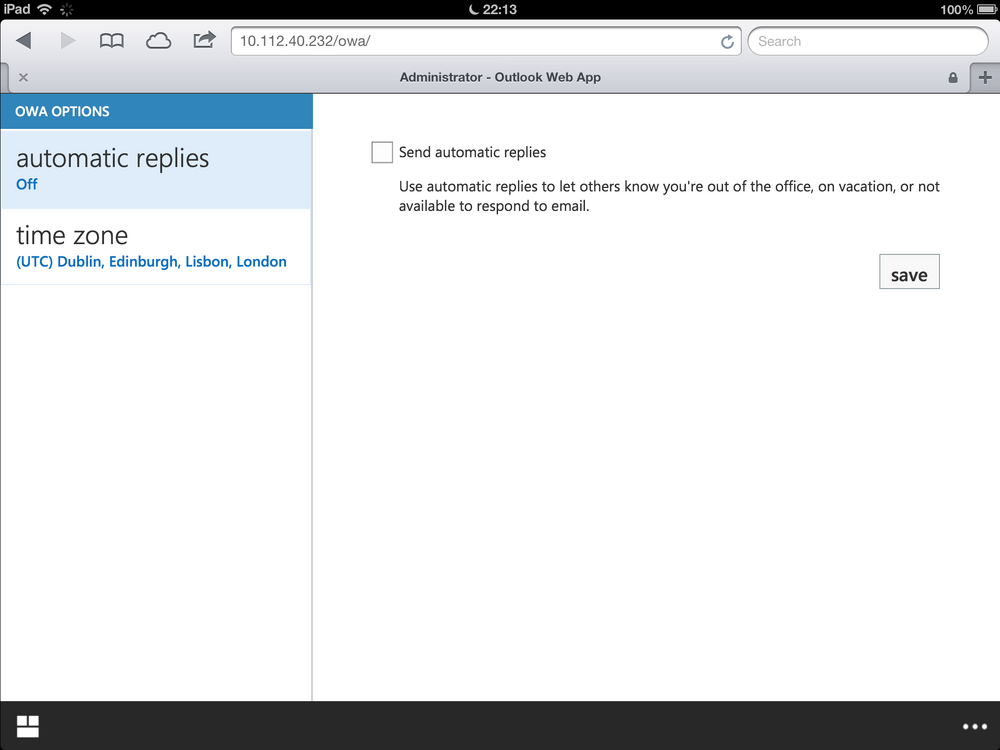
Task: Open the more options ellipsis menu
Action: pyautogui.click(x=974, y=726)
